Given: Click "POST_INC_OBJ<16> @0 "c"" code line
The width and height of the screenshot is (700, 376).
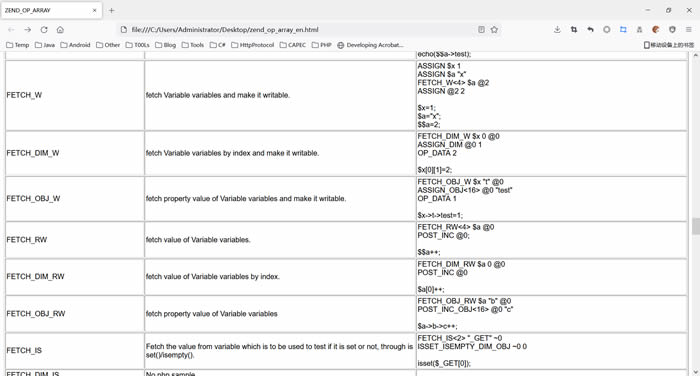Looking at the screenshot, I should (465, 309).
